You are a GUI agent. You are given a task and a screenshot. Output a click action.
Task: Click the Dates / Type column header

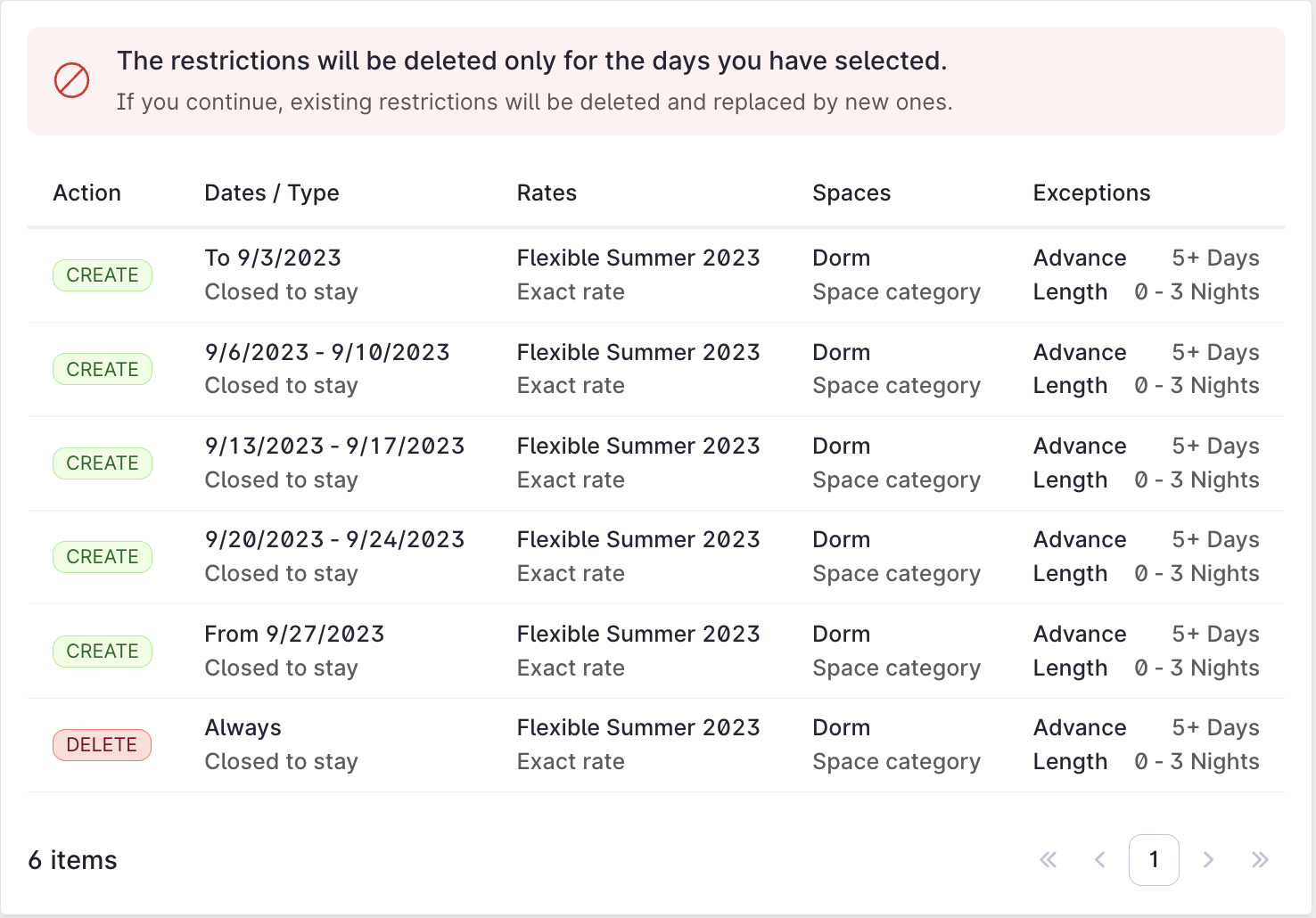pyautogui.click(x=271, y=193)
